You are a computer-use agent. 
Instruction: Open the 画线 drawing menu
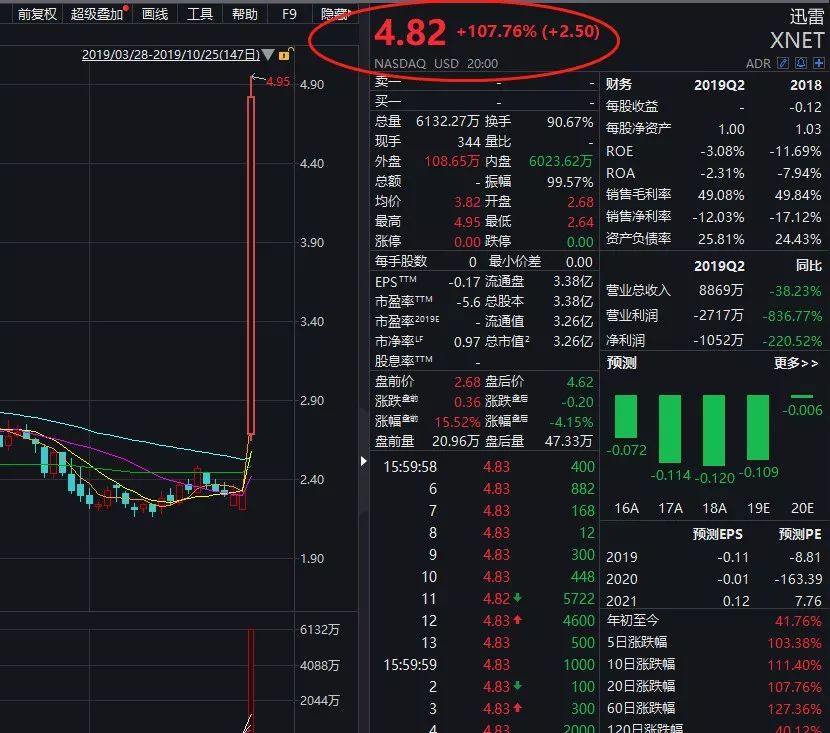(155, 14)
